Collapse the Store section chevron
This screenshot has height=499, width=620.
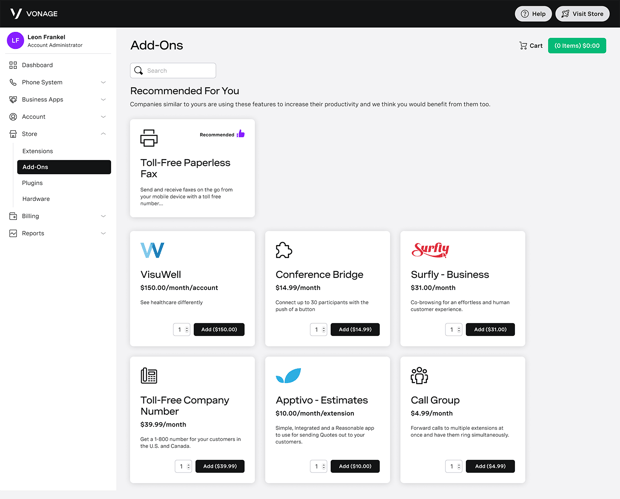pyautogui.click(x=103, y=134)
